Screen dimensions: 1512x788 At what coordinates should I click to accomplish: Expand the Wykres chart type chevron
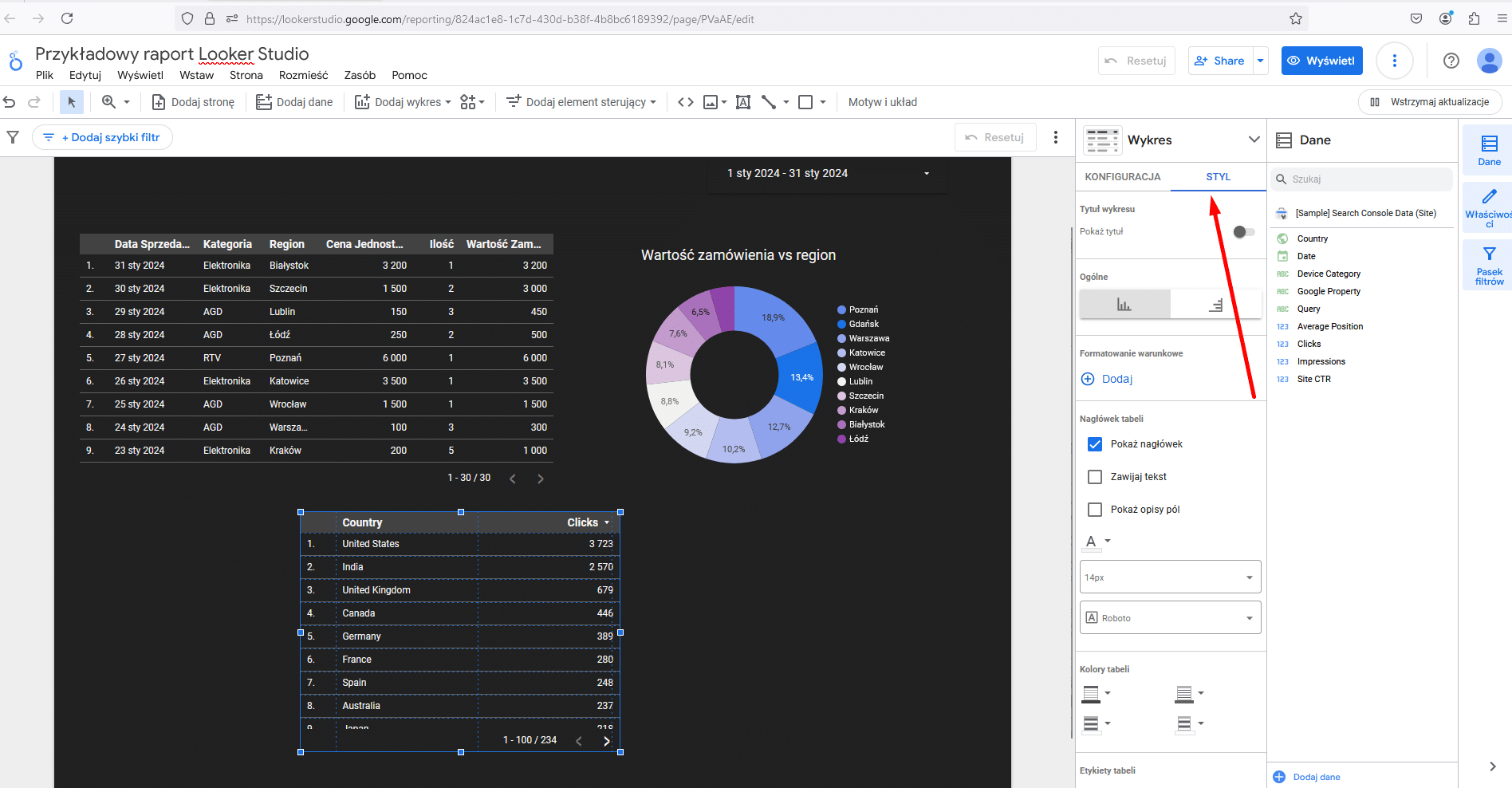point(1254,140)
